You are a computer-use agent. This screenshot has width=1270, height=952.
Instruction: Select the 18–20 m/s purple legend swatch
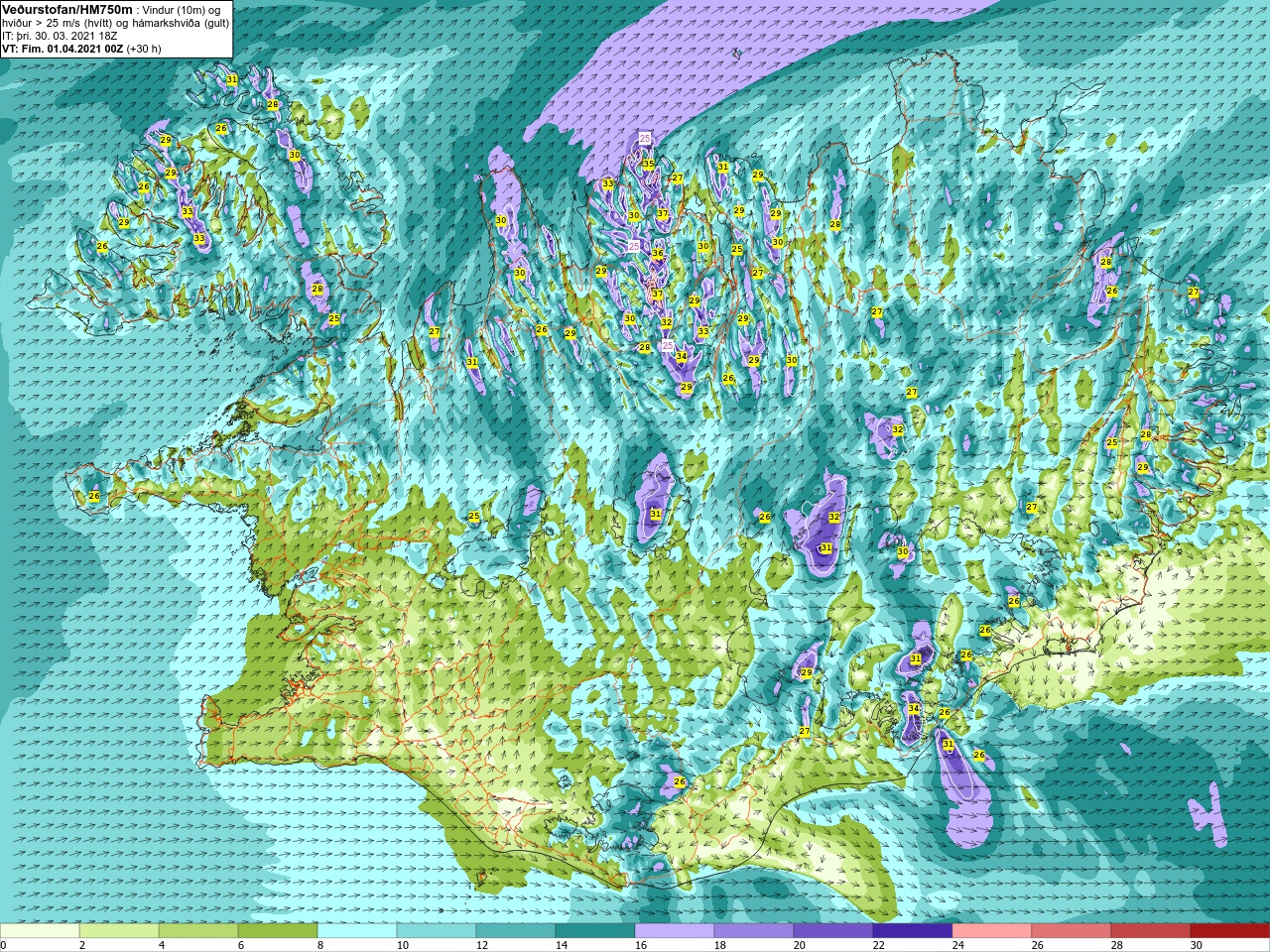pyautogui.click(x=754, y=931)
